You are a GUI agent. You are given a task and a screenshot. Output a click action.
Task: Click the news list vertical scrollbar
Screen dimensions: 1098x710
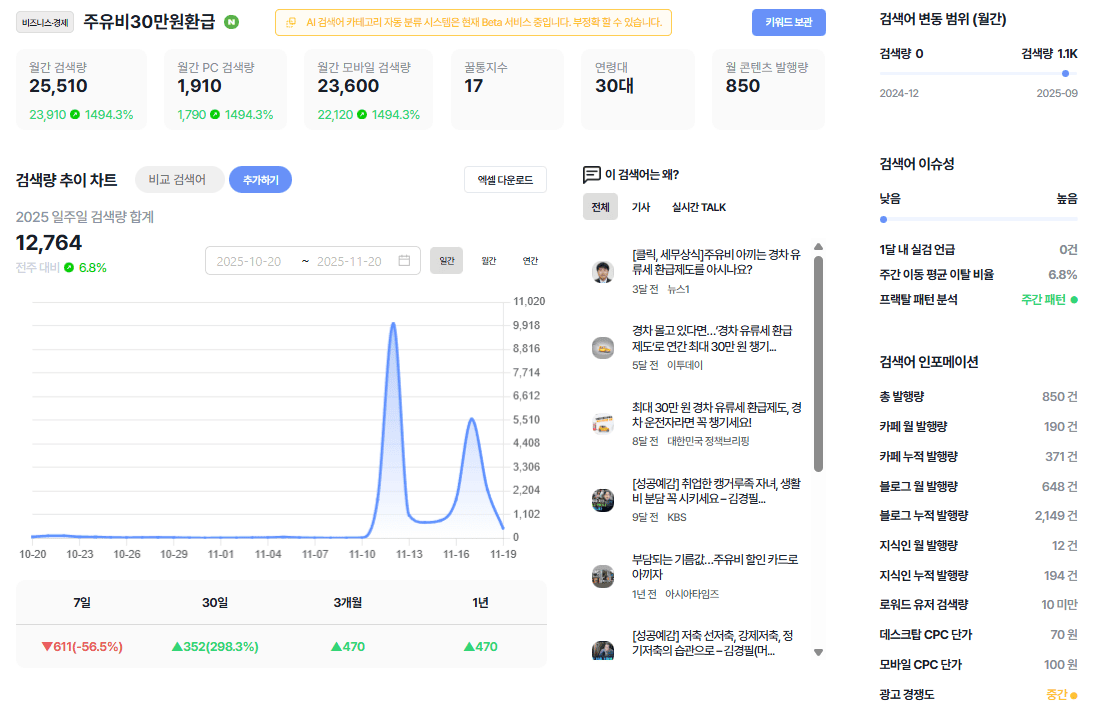818,363
